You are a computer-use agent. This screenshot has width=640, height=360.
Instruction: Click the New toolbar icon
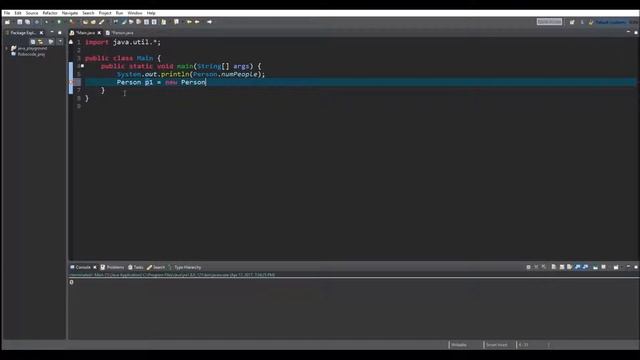click(7, 22)
